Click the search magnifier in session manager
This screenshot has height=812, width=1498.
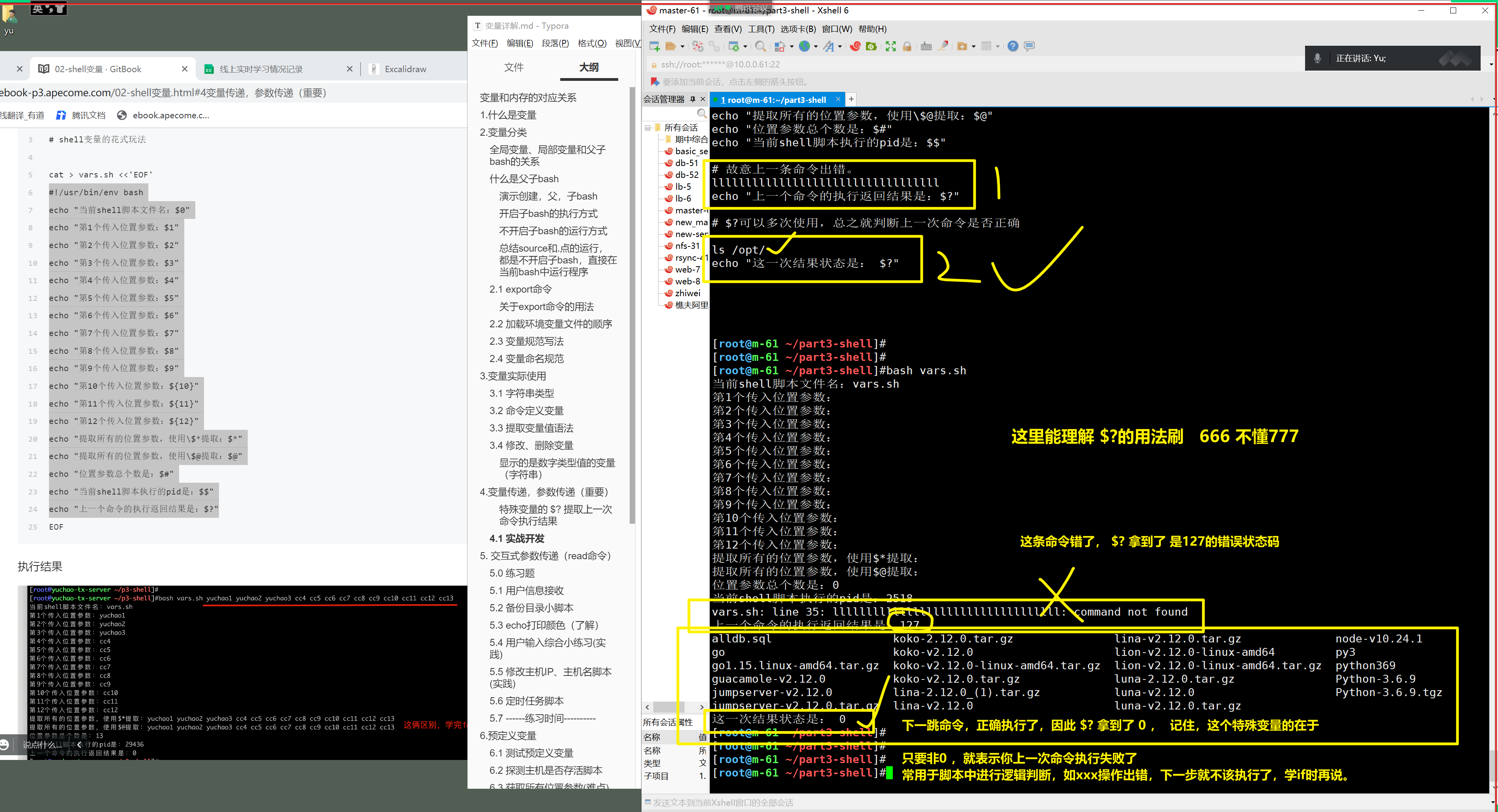point(702,113)
